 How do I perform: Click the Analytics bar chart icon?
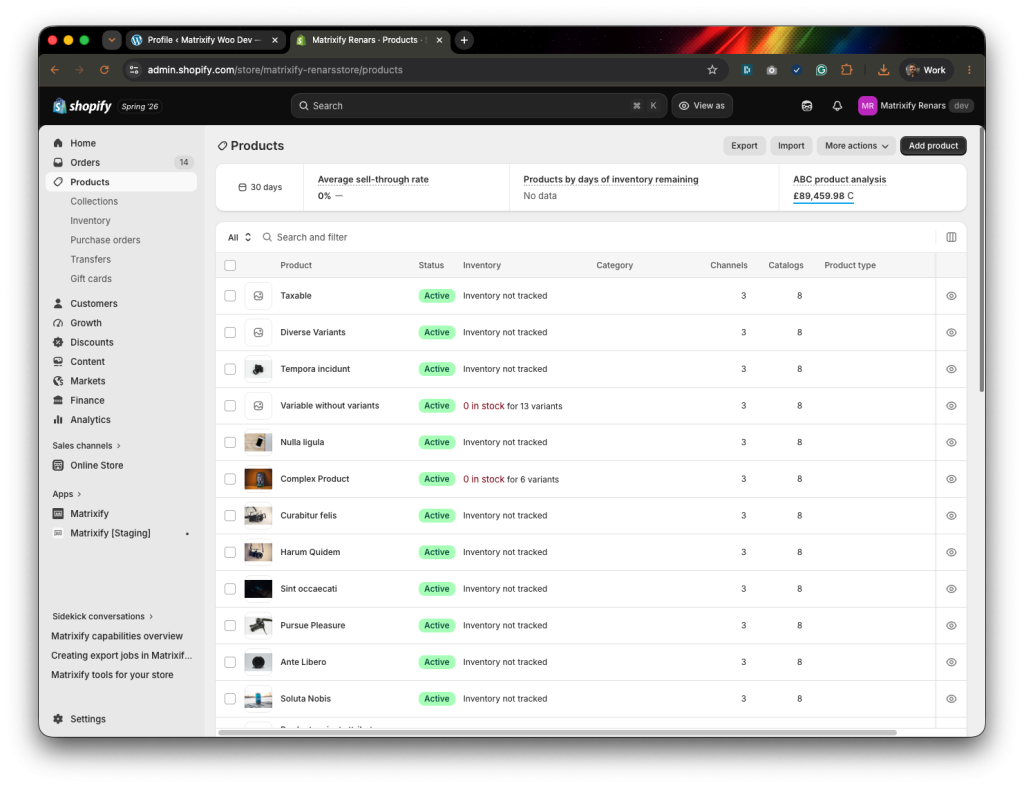point(58,420)
